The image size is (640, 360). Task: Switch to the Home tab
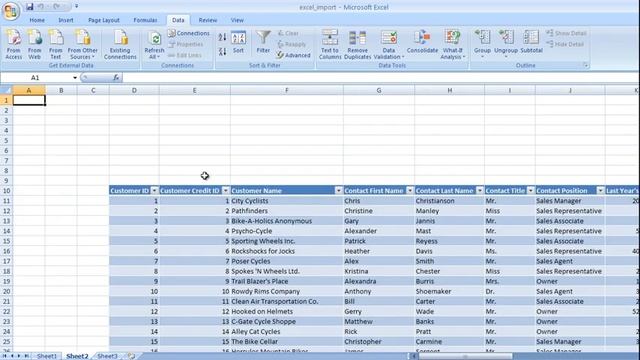click(x=37, y=20)
